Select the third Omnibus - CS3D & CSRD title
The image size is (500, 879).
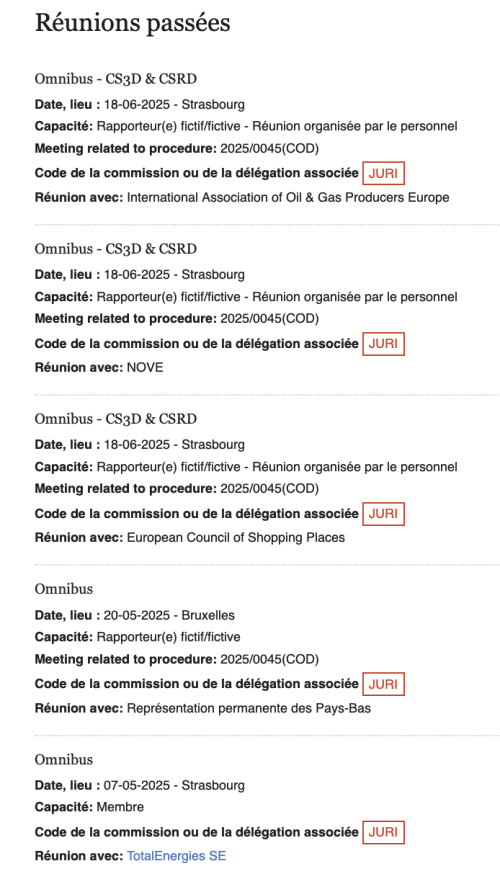click(116, 419)
